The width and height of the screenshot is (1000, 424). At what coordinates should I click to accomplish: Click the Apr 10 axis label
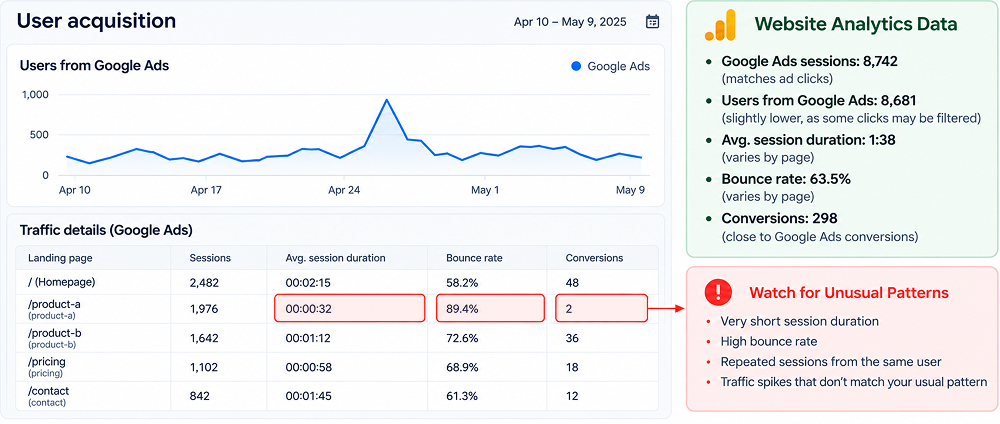tap(75, 190)
